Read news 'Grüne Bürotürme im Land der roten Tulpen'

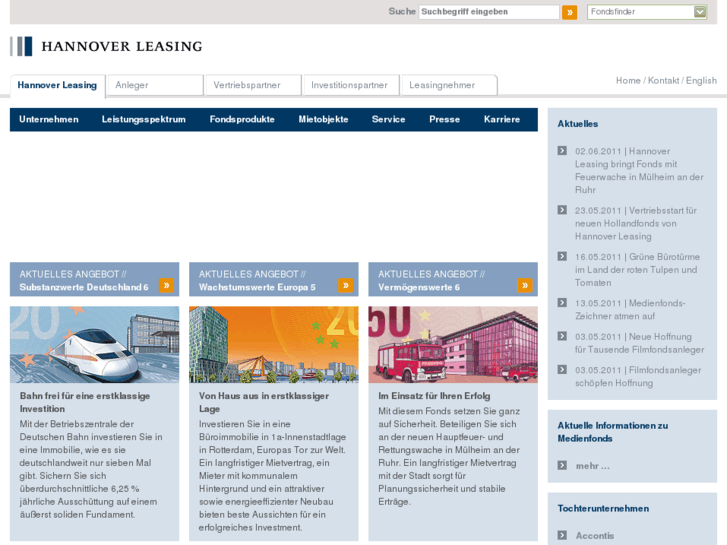[638, 270]
